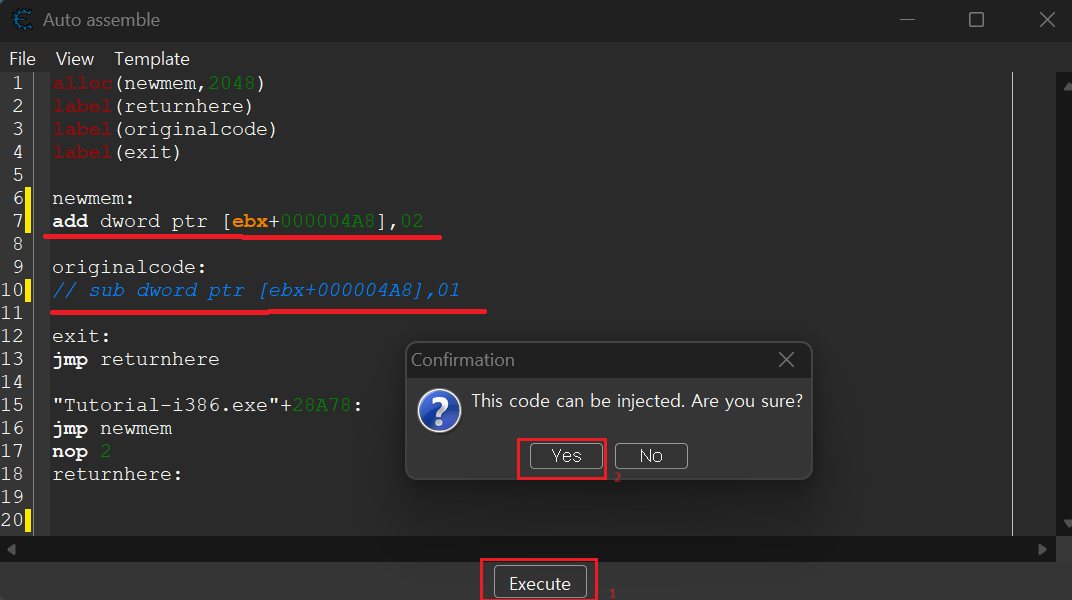This screenshot has width=1072, height=600.
Task: Click the commented sub dword ptr line
Action: 256,290
